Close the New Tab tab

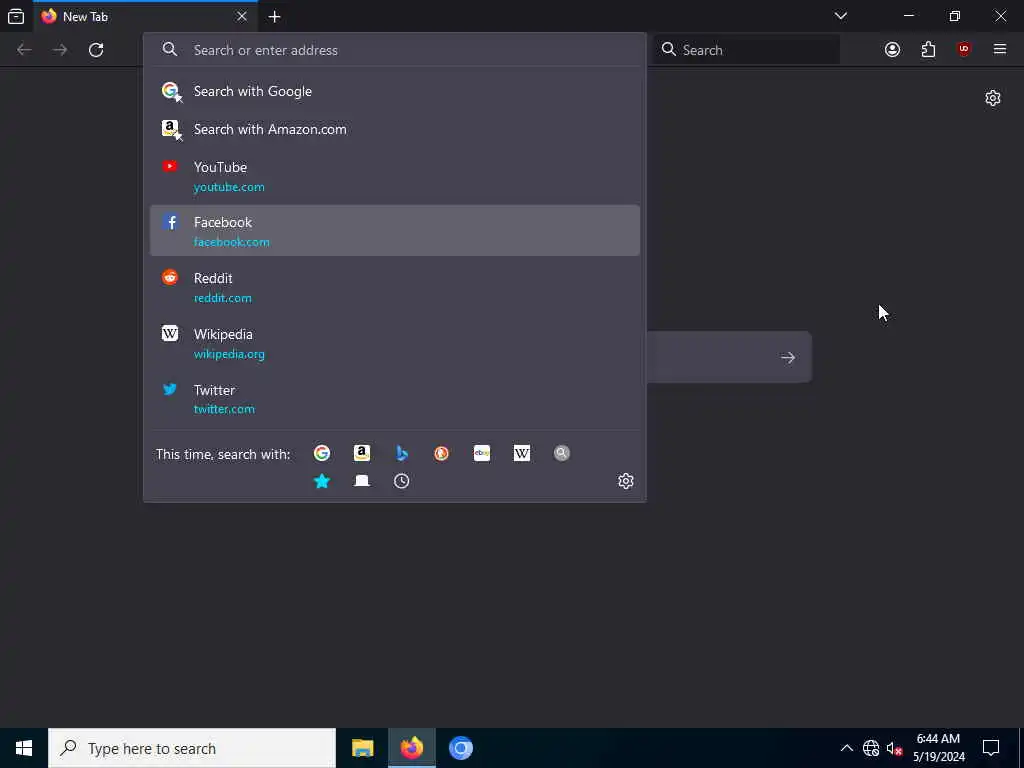click(x=242, y=16)
